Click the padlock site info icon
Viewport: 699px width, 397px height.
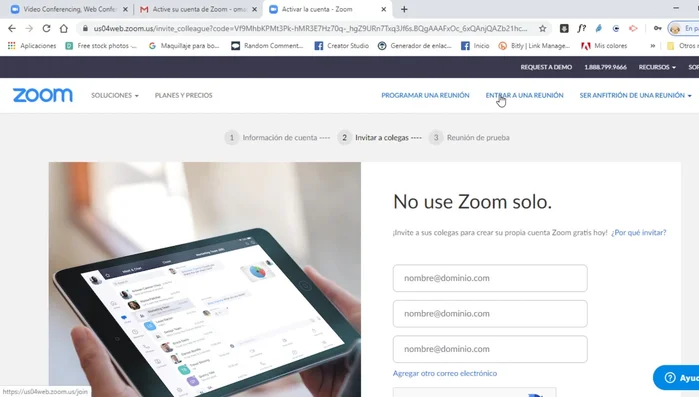tap(85, 29)
